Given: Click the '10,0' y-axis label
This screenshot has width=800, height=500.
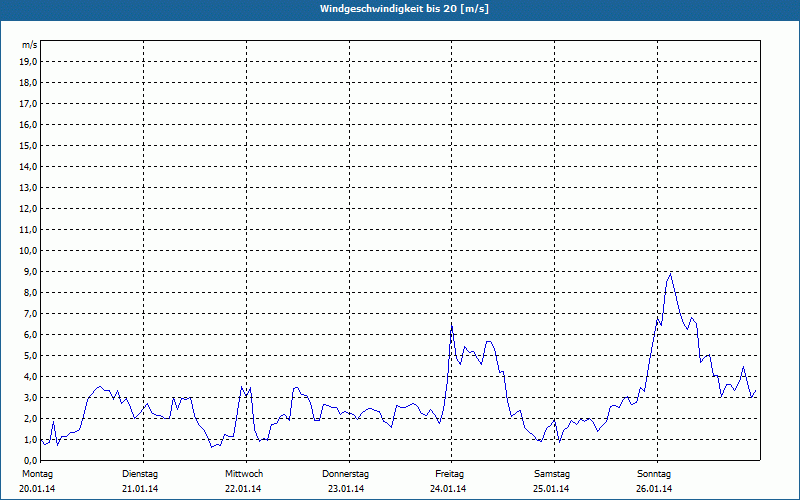Looking at the screenshot, I should pyautogui.click(x=28, y=251).
